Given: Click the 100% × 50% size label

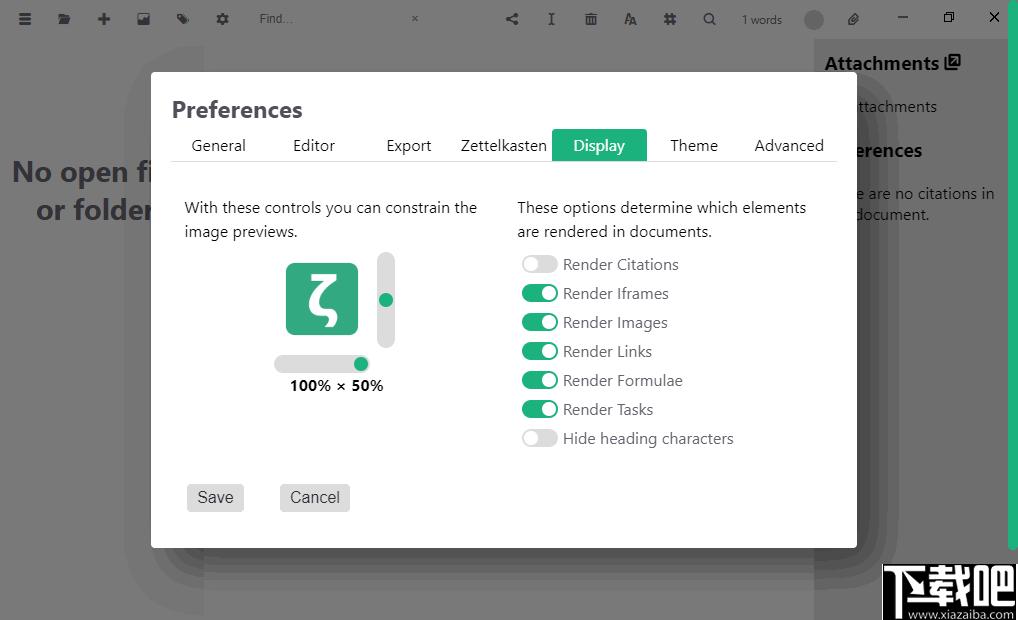Looking at the screenshot, I should tap(336, 386).
